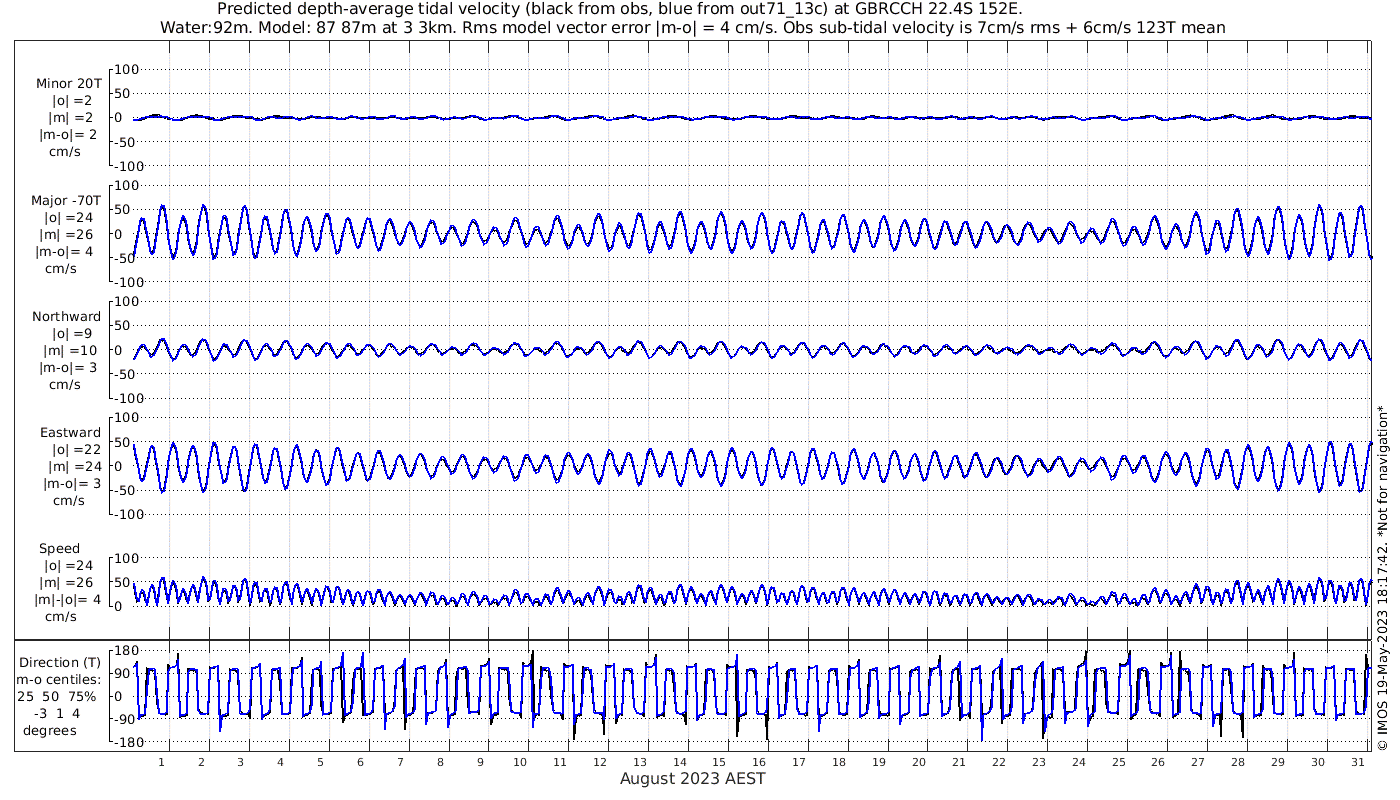The width and height of the screenshot is (1400, 800).
Task: Click the day '24' date-axis label
Action: pos(1078,762)
